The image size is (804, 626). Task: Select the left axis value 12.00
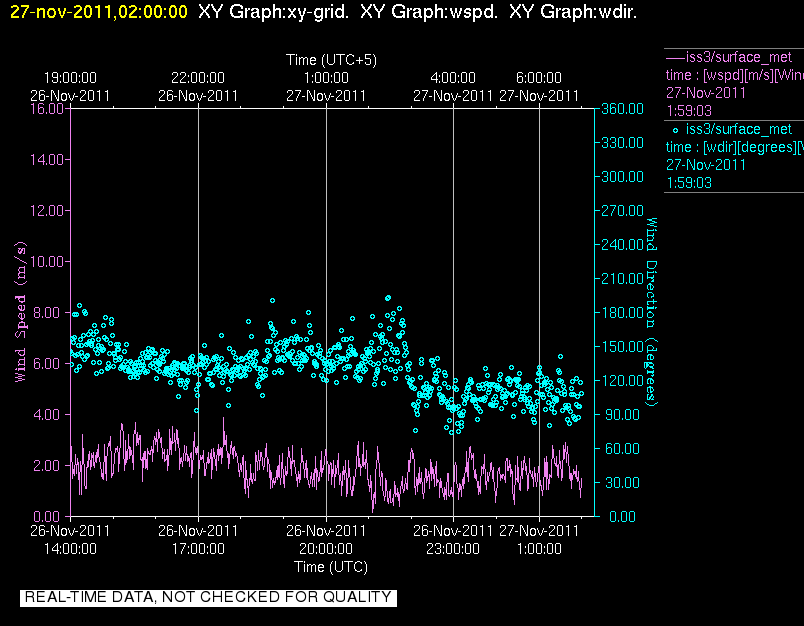tap(47, 210)
